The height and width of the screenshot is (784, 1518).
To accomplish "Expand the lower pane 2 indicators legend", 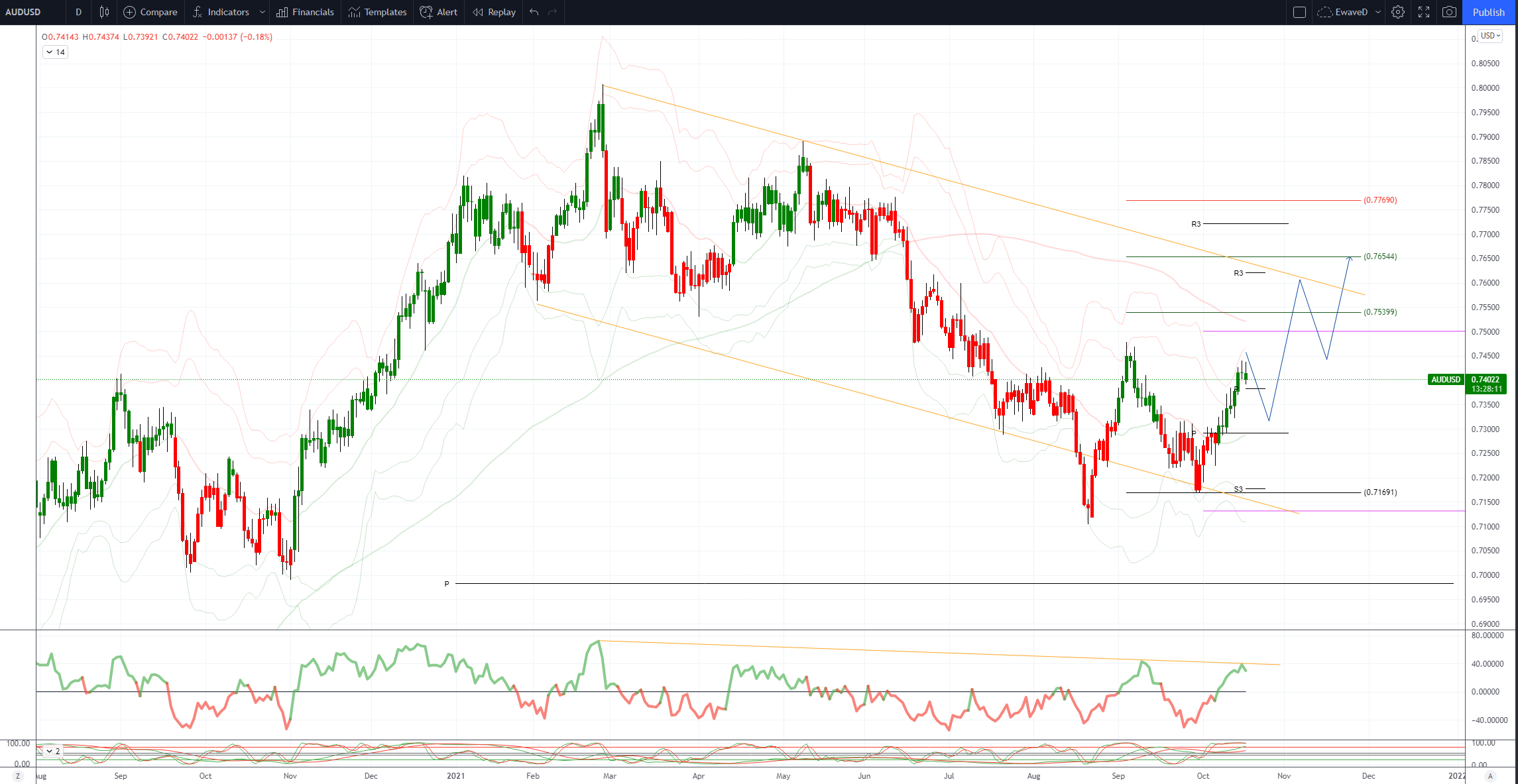I will click(52, 751).
